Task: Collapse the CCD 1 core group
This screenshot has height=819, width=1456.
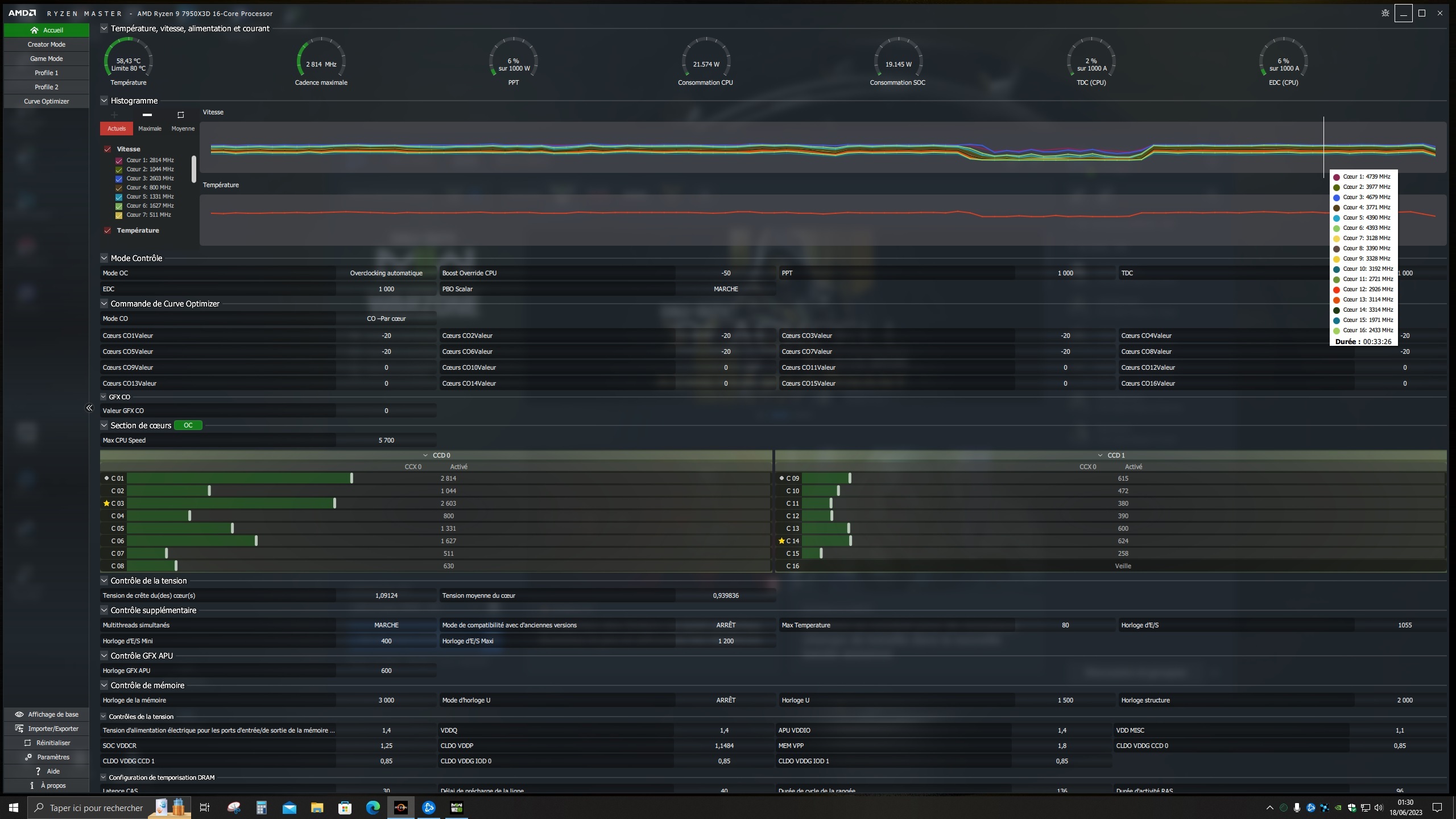Action: click(1100, 456)
